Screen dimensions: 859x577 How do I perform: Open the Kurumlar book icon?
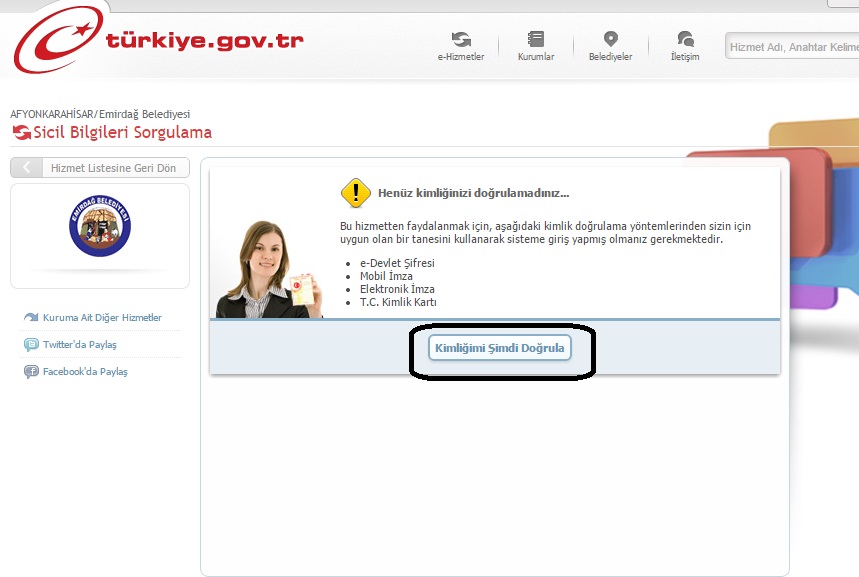536,39
